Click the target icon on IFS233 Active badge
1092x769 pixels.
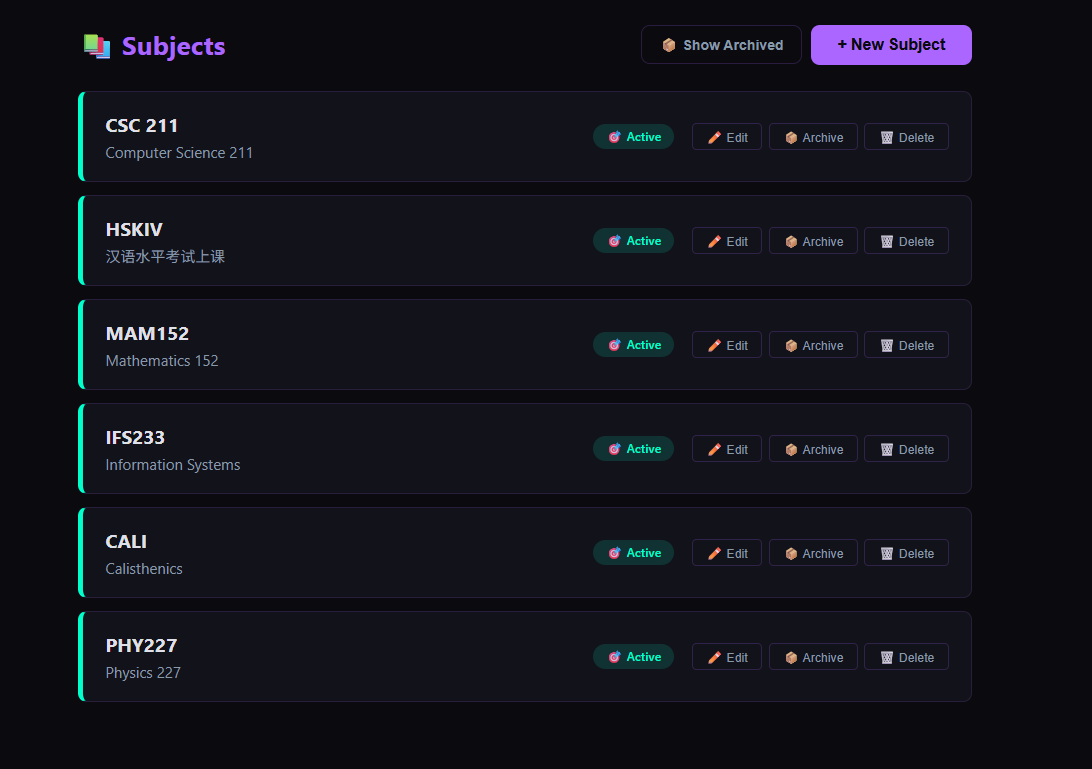[x=614, y=449]
